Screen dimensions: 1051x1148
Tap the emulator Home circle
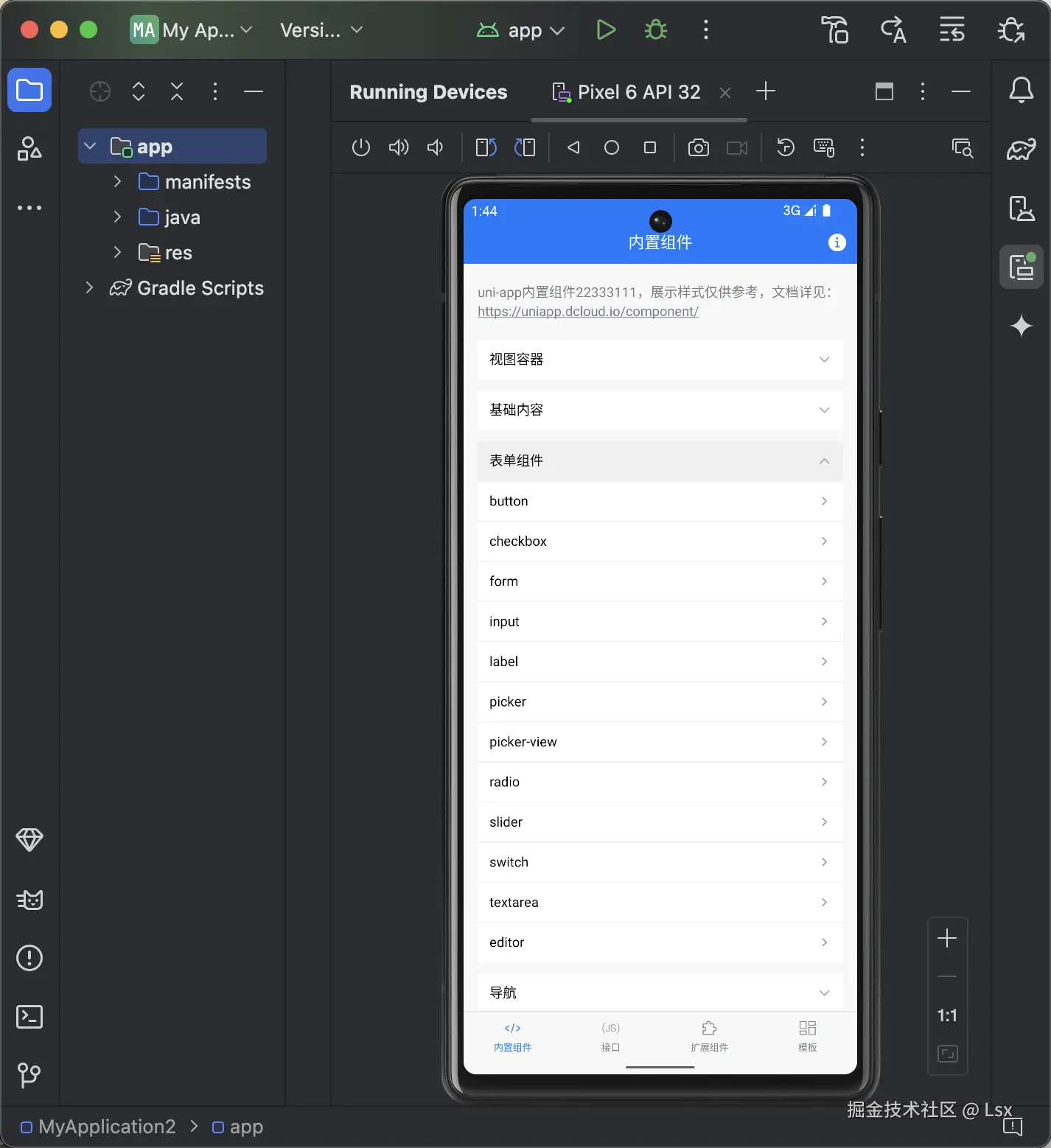pos(612,147)
